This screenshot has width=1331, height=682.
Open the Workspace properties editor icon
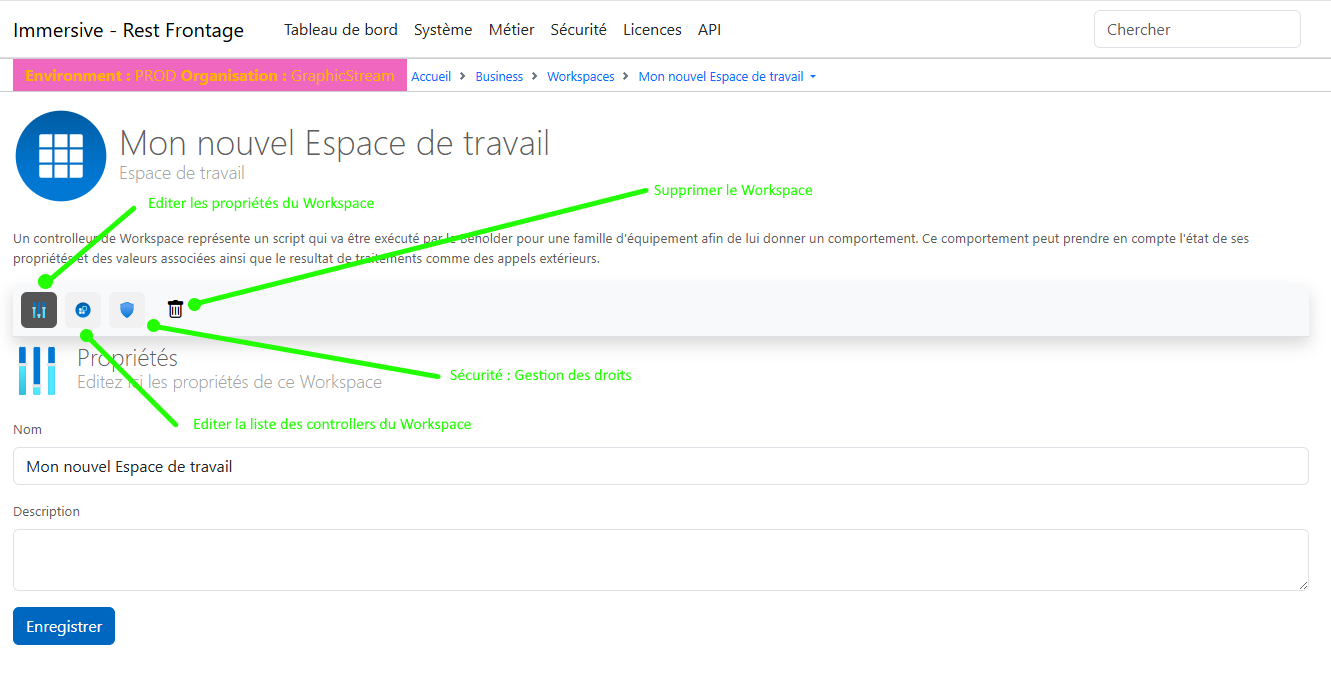(x=39, y=310)
